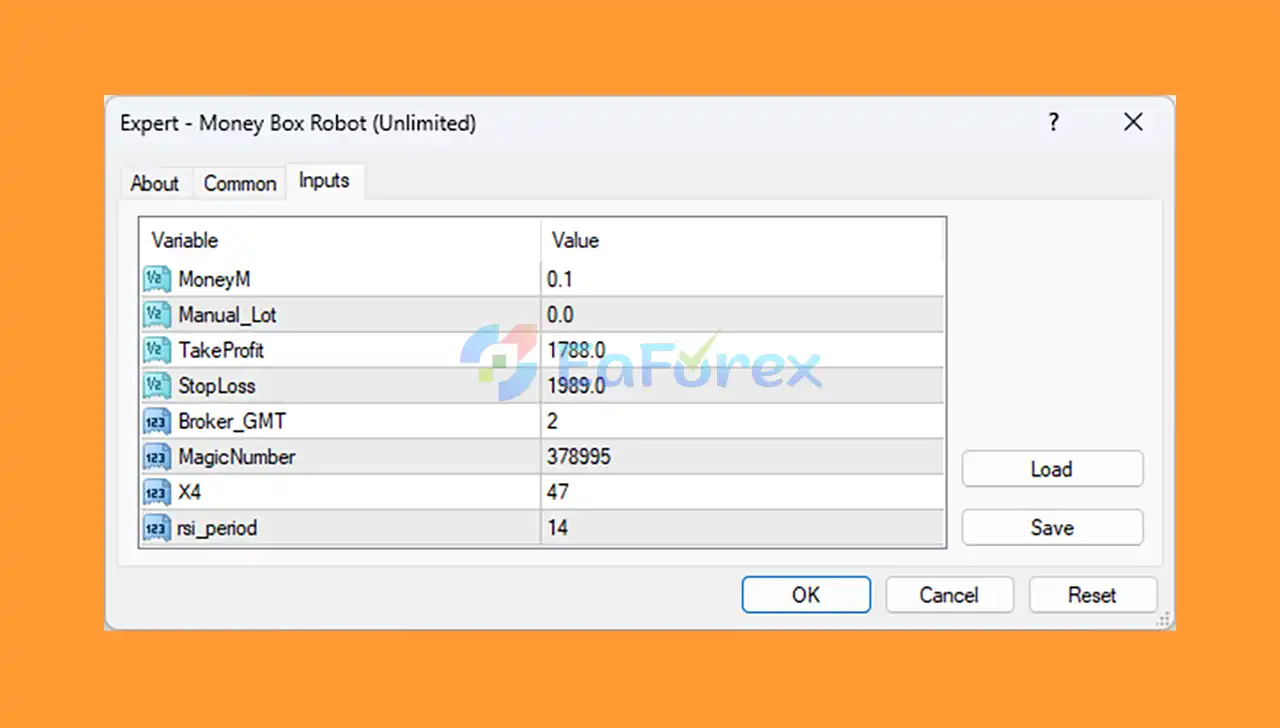The width and height of the screenshot is (1280, 728).
Task: Open the help question mark button
Action: pyautogui.click(x=1053, y=122)
